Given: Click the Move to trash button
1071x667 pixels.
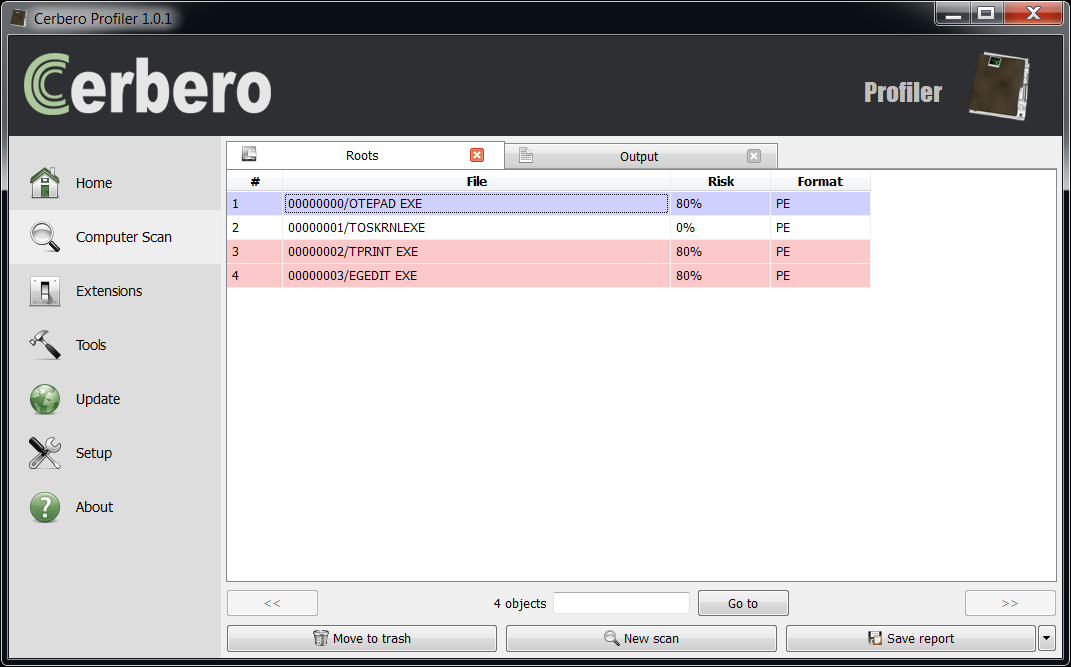Looking at the screenshot, I should 361,638.
